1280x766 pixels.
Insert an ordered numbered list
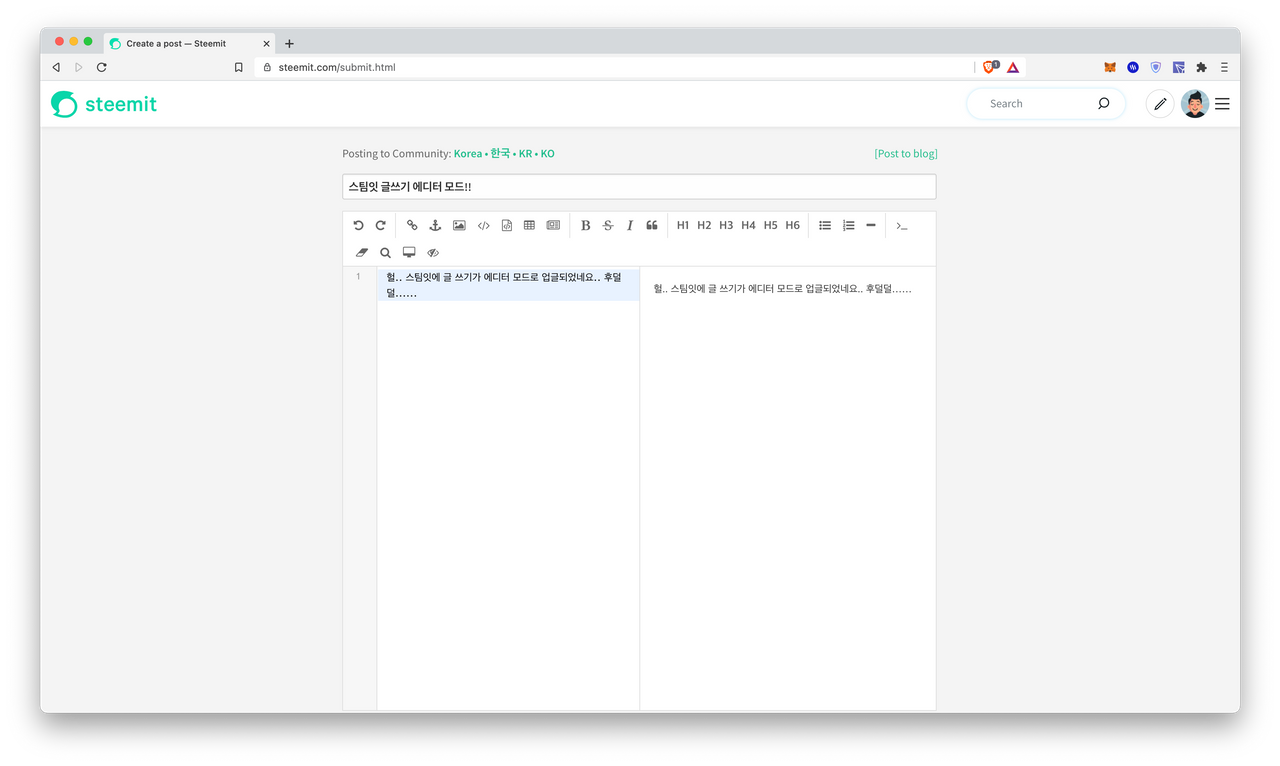point(848,226)
